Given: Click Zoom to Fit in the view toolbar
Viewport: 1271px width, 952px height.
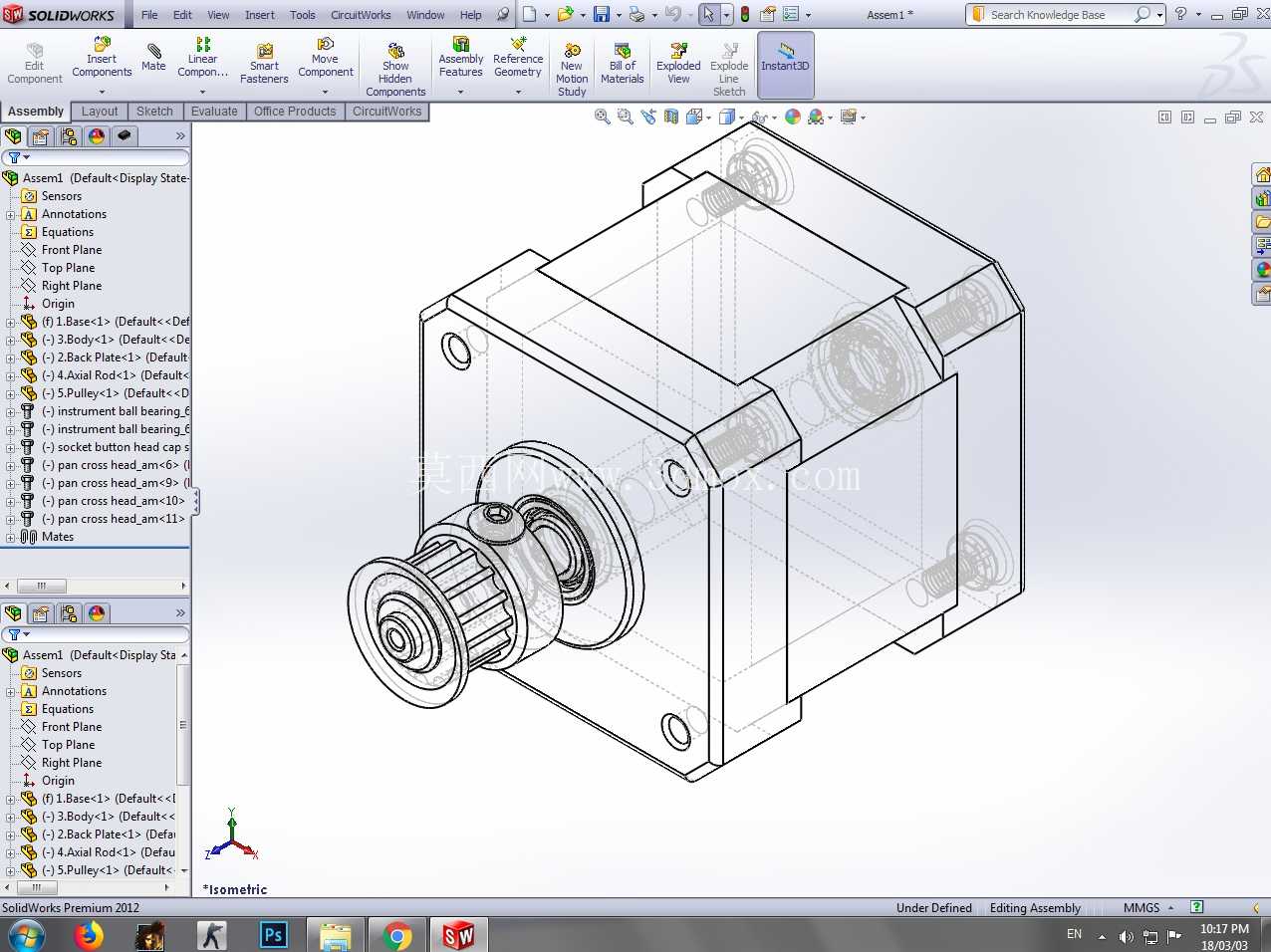Looking at the screenshot, I should click(602, 117).
